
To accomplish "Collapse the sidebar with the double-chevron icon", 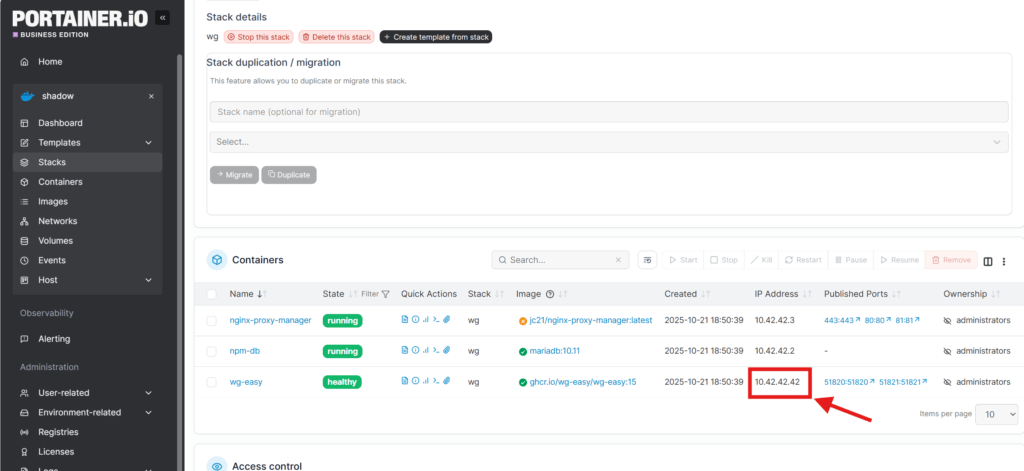I will (162, 18).
